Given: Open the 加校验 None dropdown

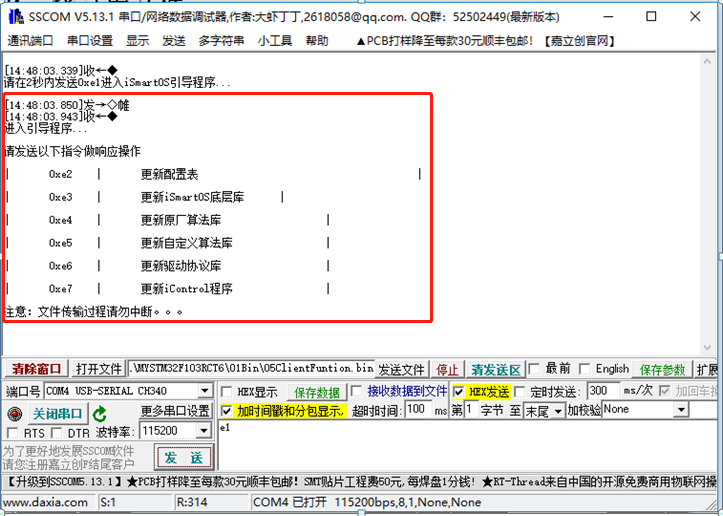Looking at the screenshot, I should tap(681, 410).
